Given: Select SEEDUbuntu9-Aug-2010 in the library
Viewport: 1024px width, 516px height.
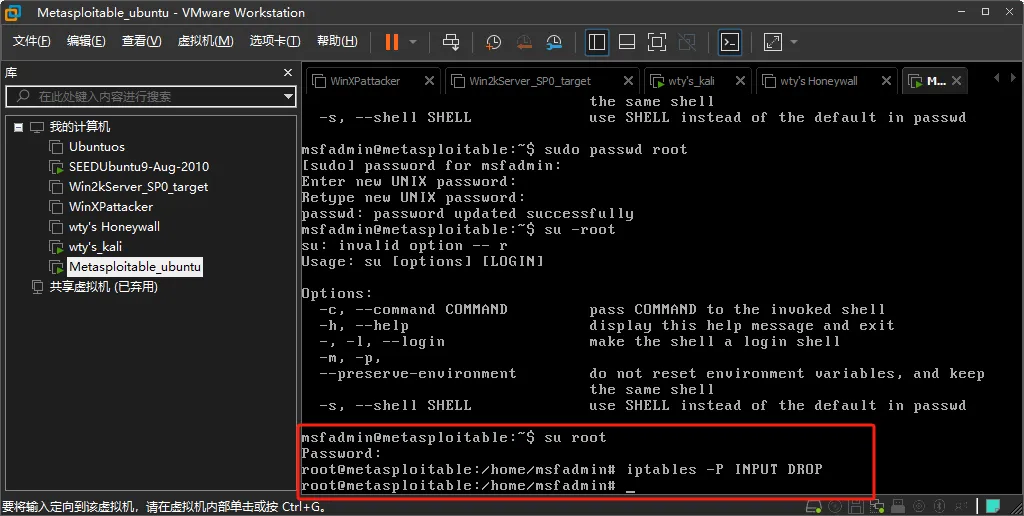Looking at the screenshot, I should click(x=139, y=167).
